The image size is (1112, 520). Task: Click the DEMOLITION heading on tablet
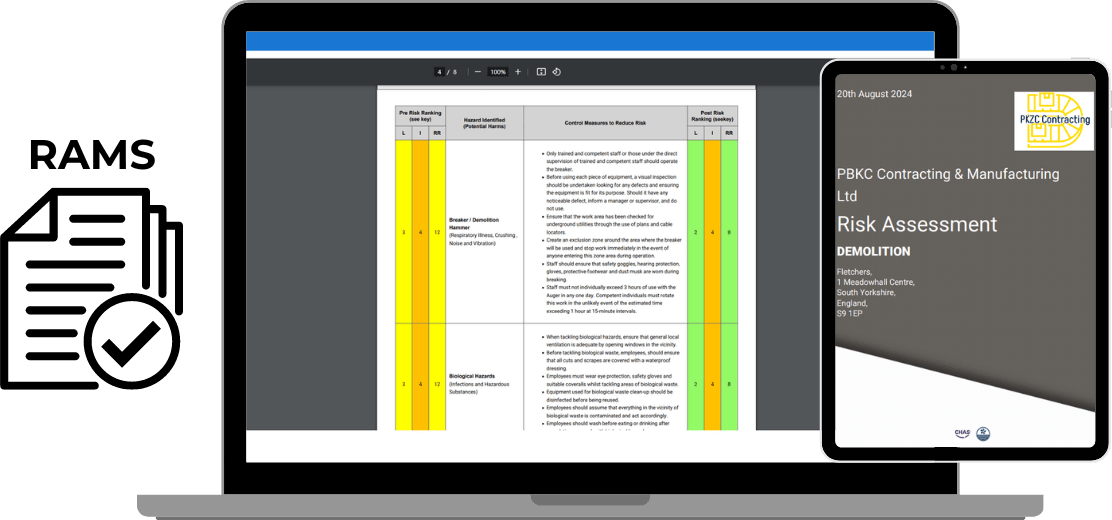pyautogui.click(x=873, y=252)
